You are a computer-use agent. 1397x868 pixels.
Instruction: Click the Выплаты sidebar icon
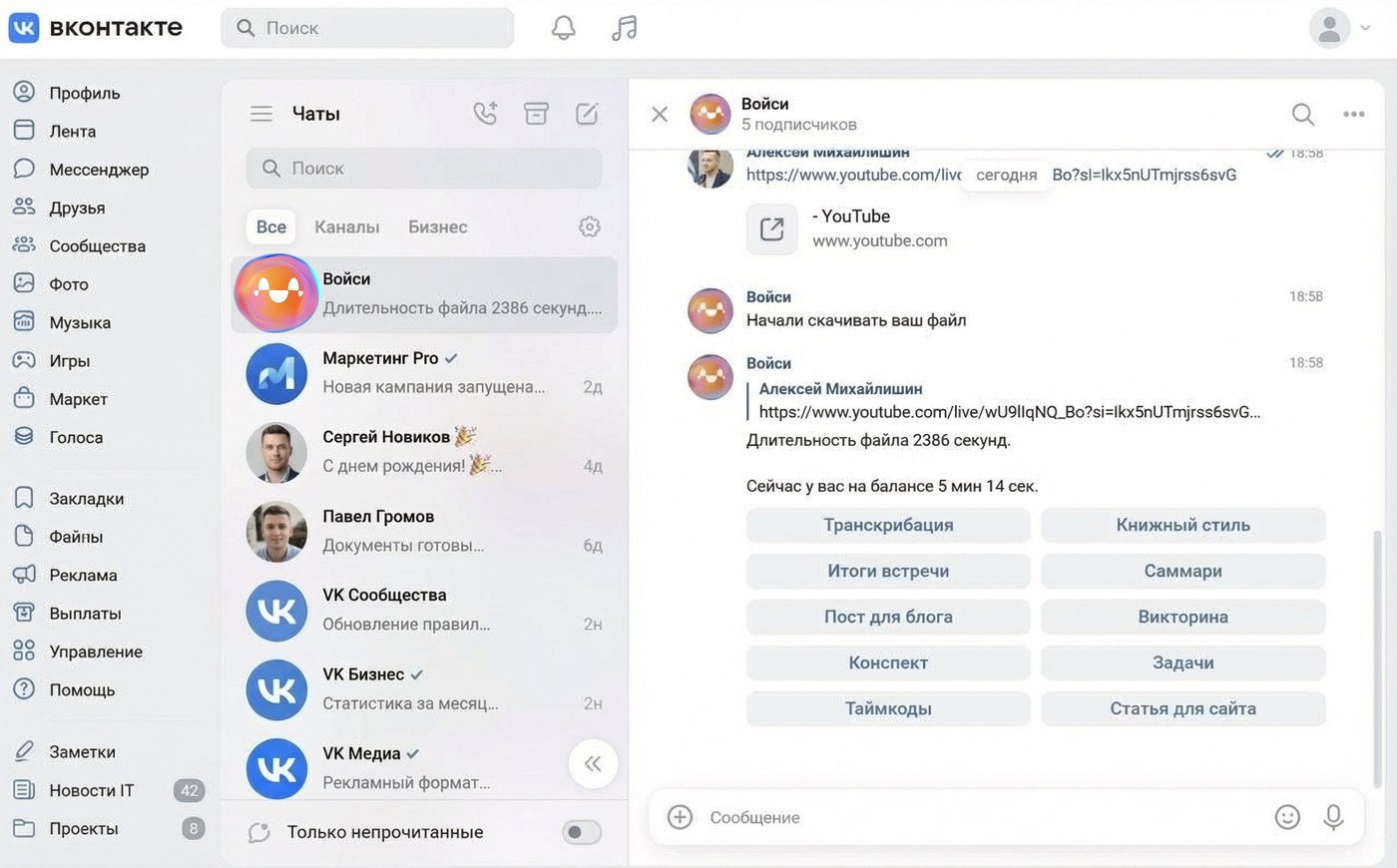coord(24,613)
